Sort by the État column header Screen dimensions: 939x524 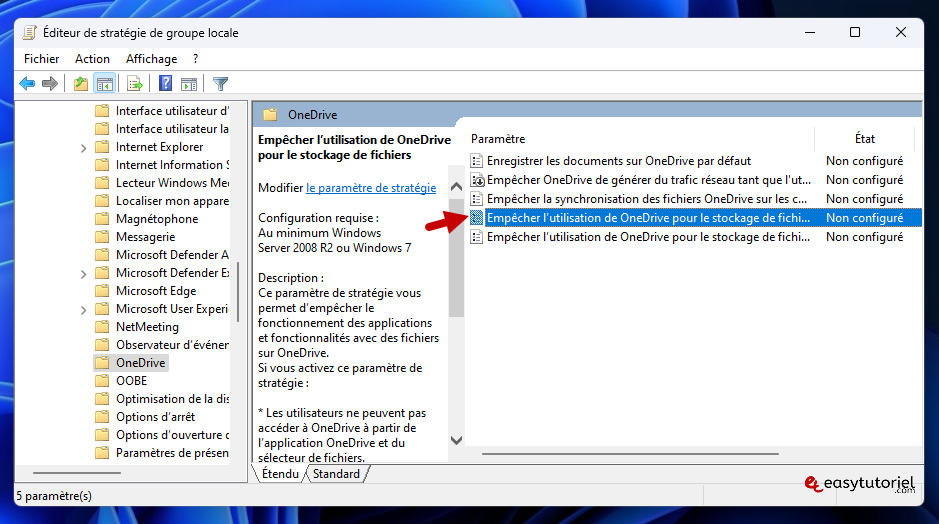[x=865, y=139]
